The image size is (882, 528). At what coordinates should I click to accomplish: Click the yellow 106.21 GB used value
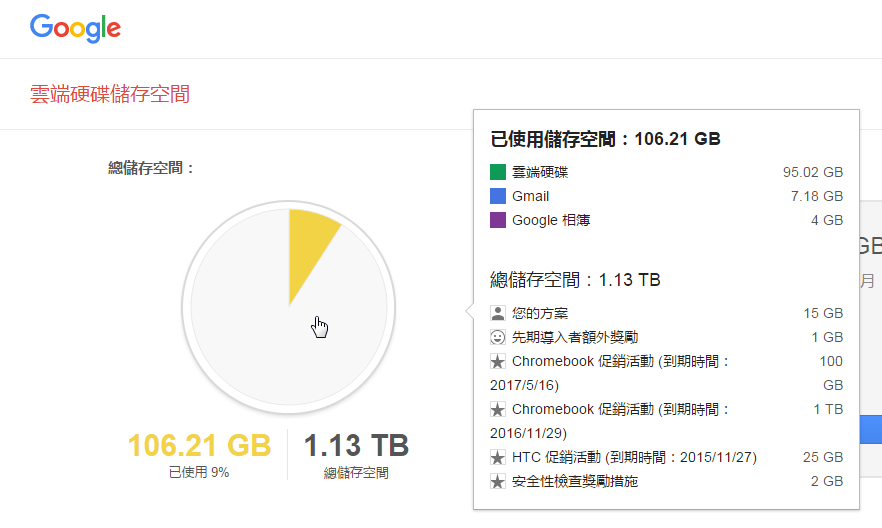(199, 445)
